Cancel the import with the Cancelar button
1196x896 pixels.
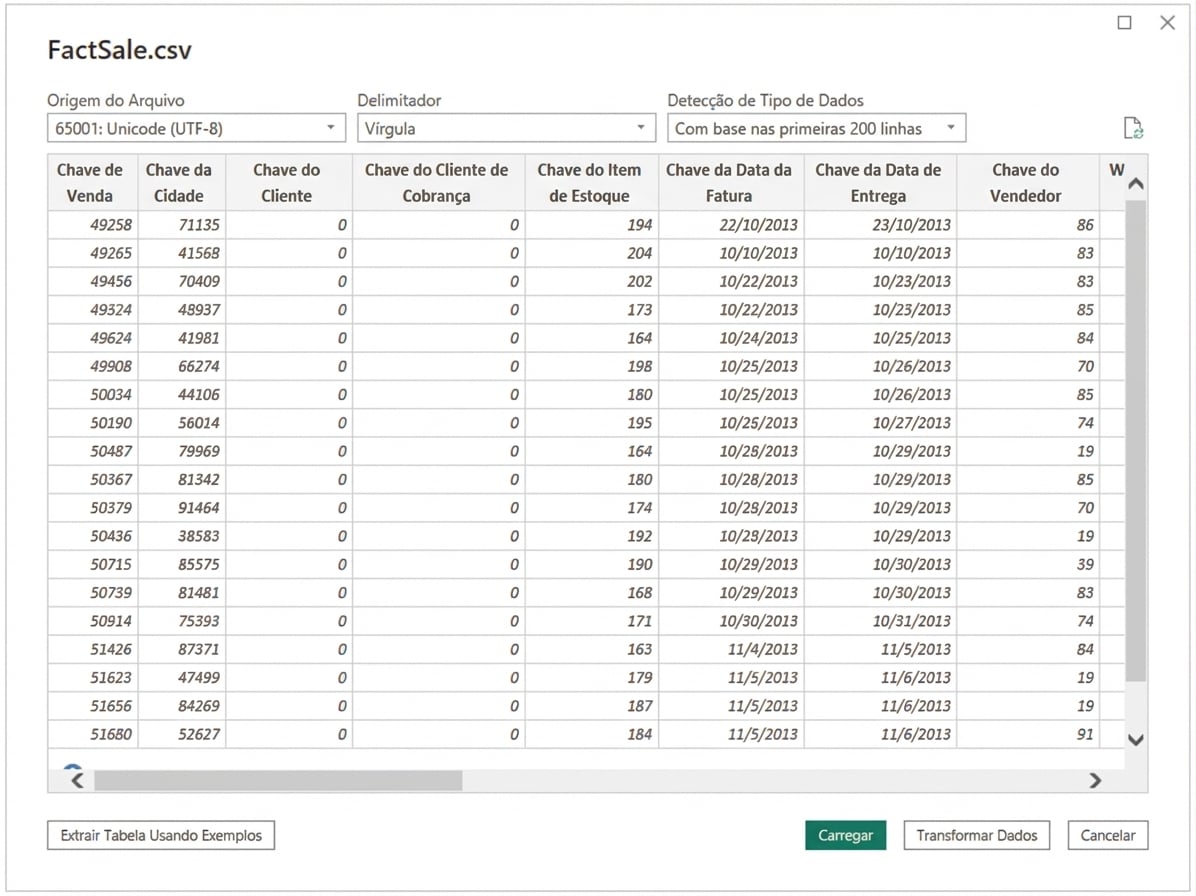click(1107, 835)
